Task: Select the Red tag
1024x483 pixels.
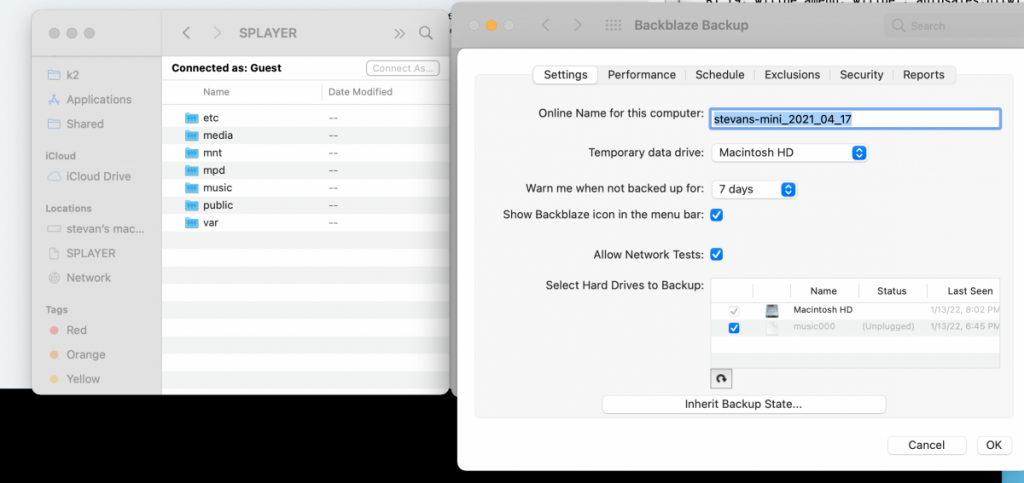Action: pyautogui.click(x=68, y=330)
